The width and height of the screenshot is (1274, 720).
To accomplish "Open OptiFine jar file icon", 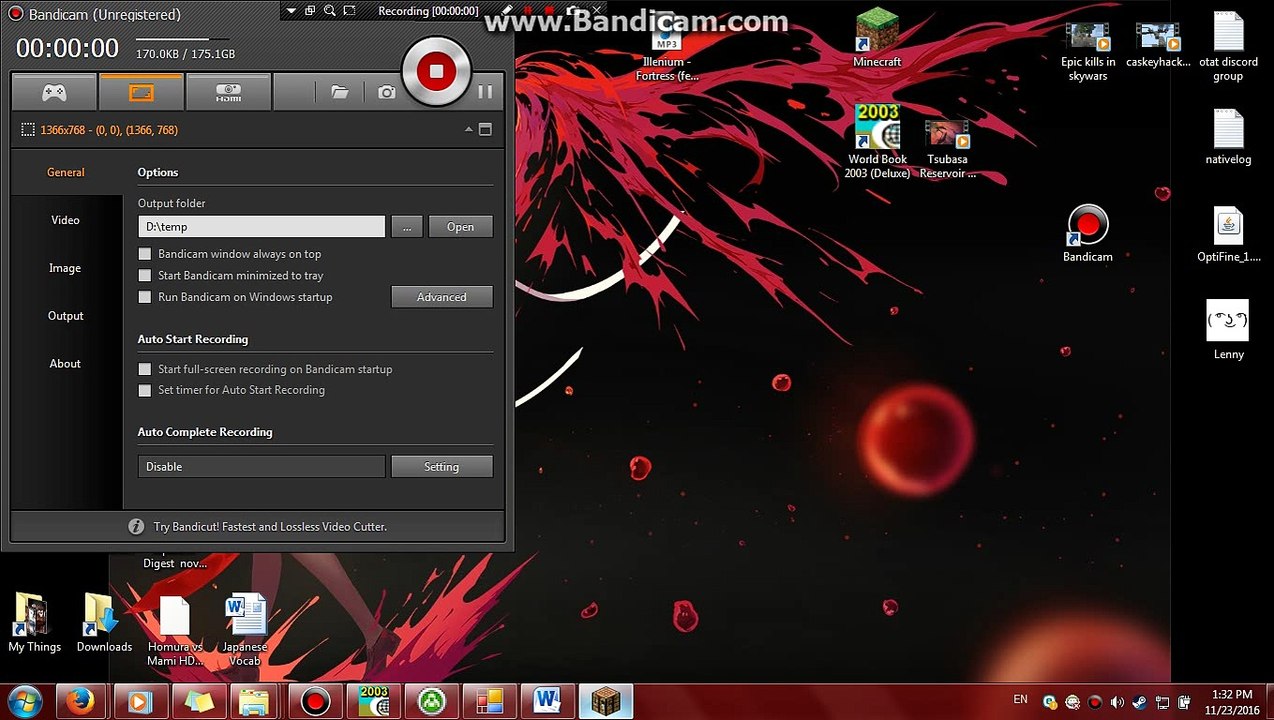I will 1228,236.
